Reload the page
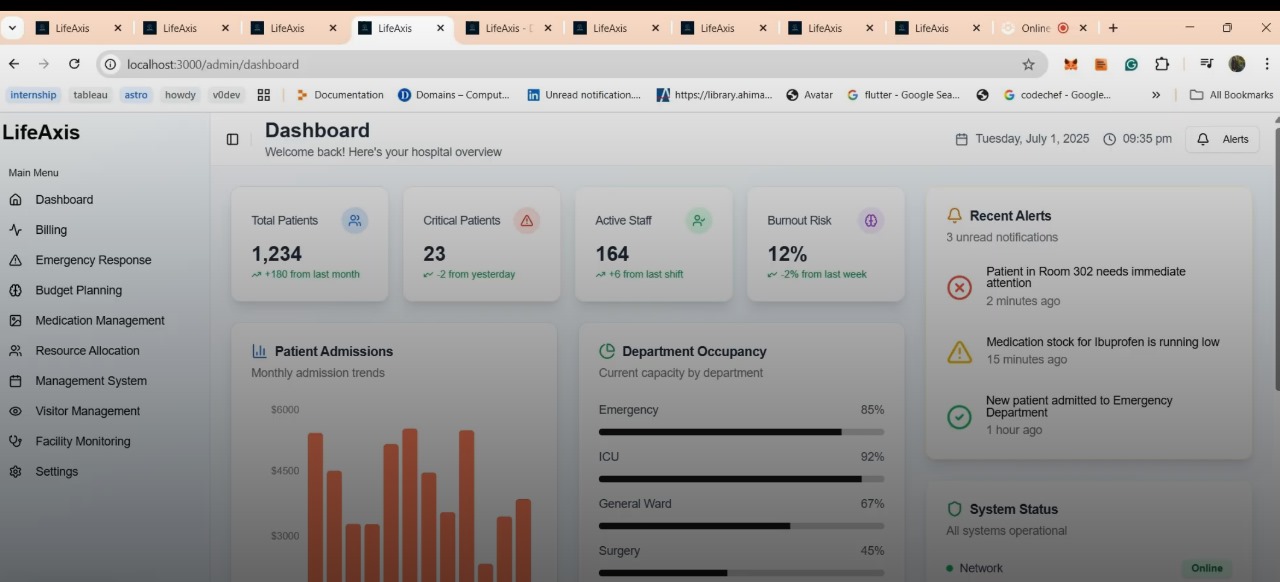1280x582 pixels. (x=74, y=64)
